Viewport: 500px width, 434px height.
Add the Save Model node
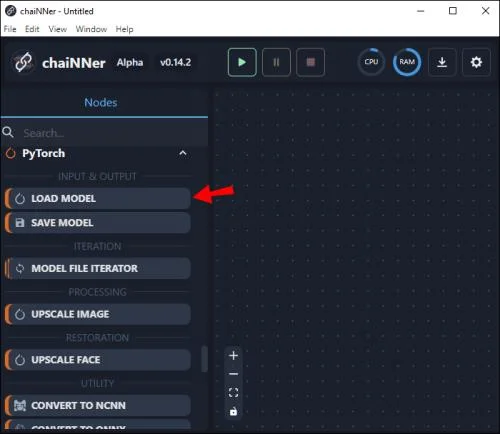click(x=98, y=223)
